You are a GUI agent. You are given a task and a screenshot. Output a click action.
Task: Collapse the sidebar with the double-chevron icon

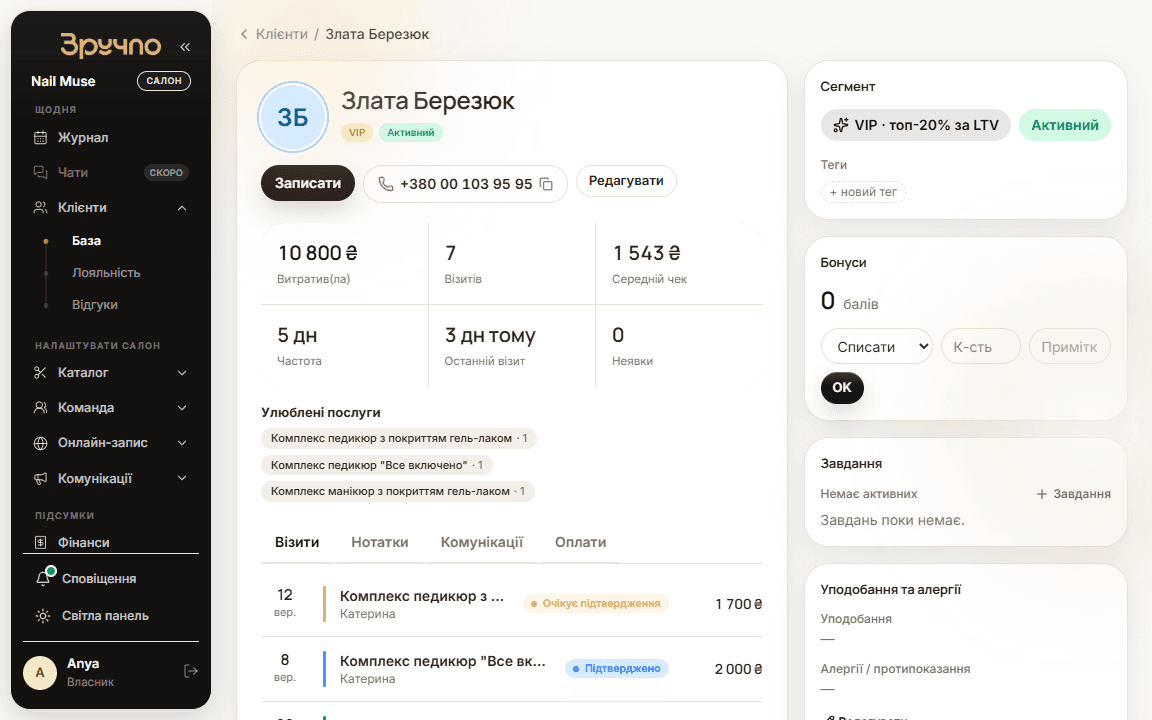pyautogui.click(x=185, y=47)
